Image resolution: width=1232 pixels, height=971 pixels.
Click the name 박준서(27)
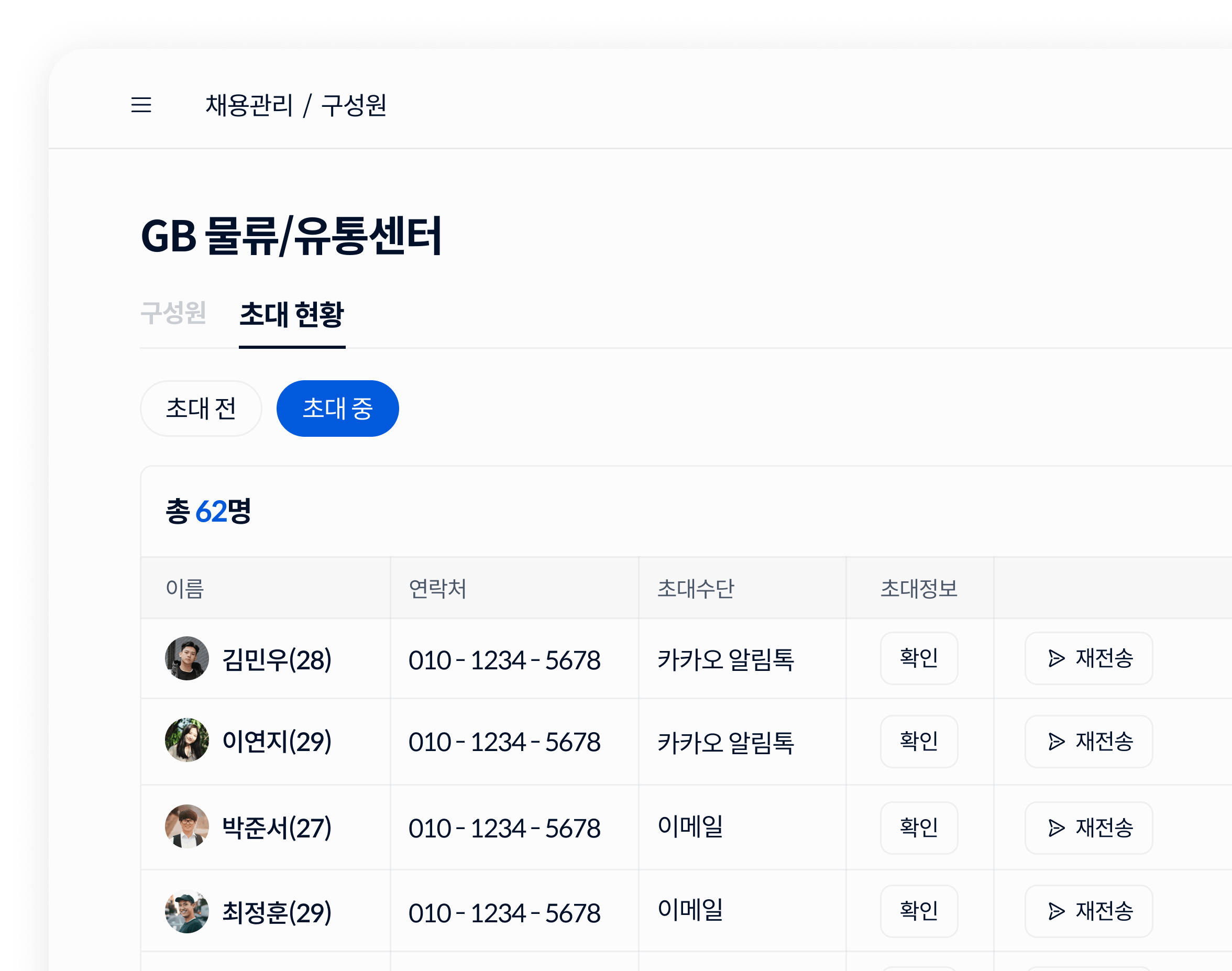pos(277,829)
